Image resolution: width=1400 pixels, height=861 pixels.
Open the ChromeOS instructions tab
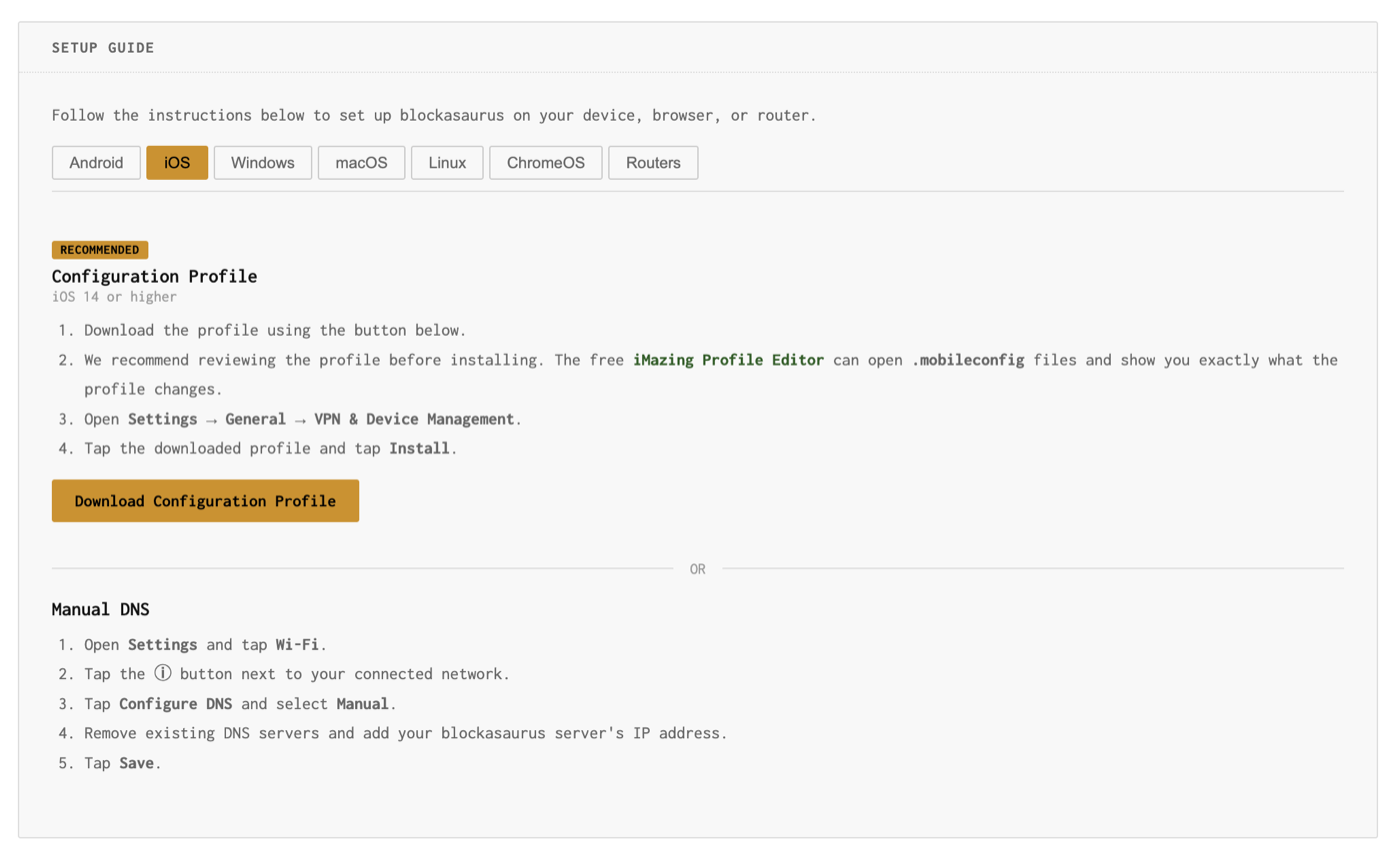(545, 162)
